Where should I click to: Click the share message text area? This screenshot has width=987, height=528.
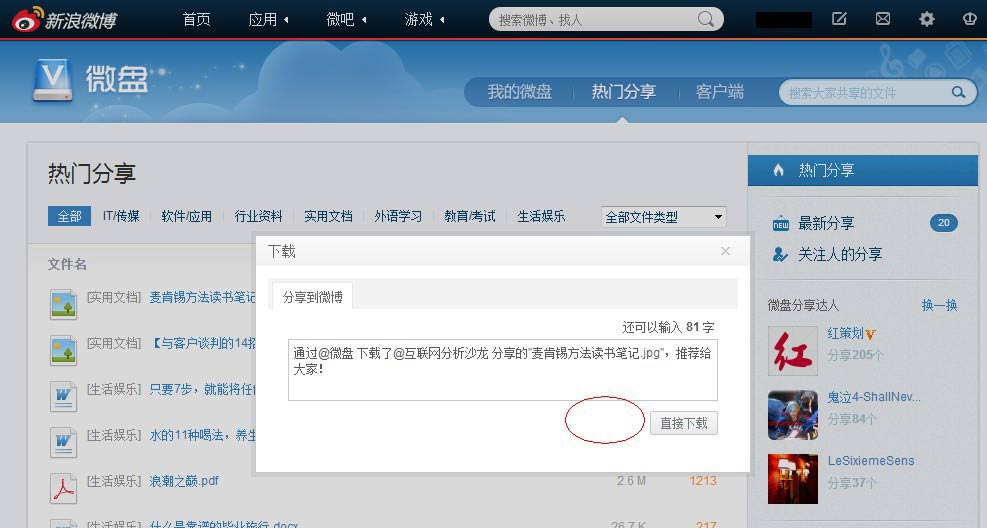tap(502, 370)
